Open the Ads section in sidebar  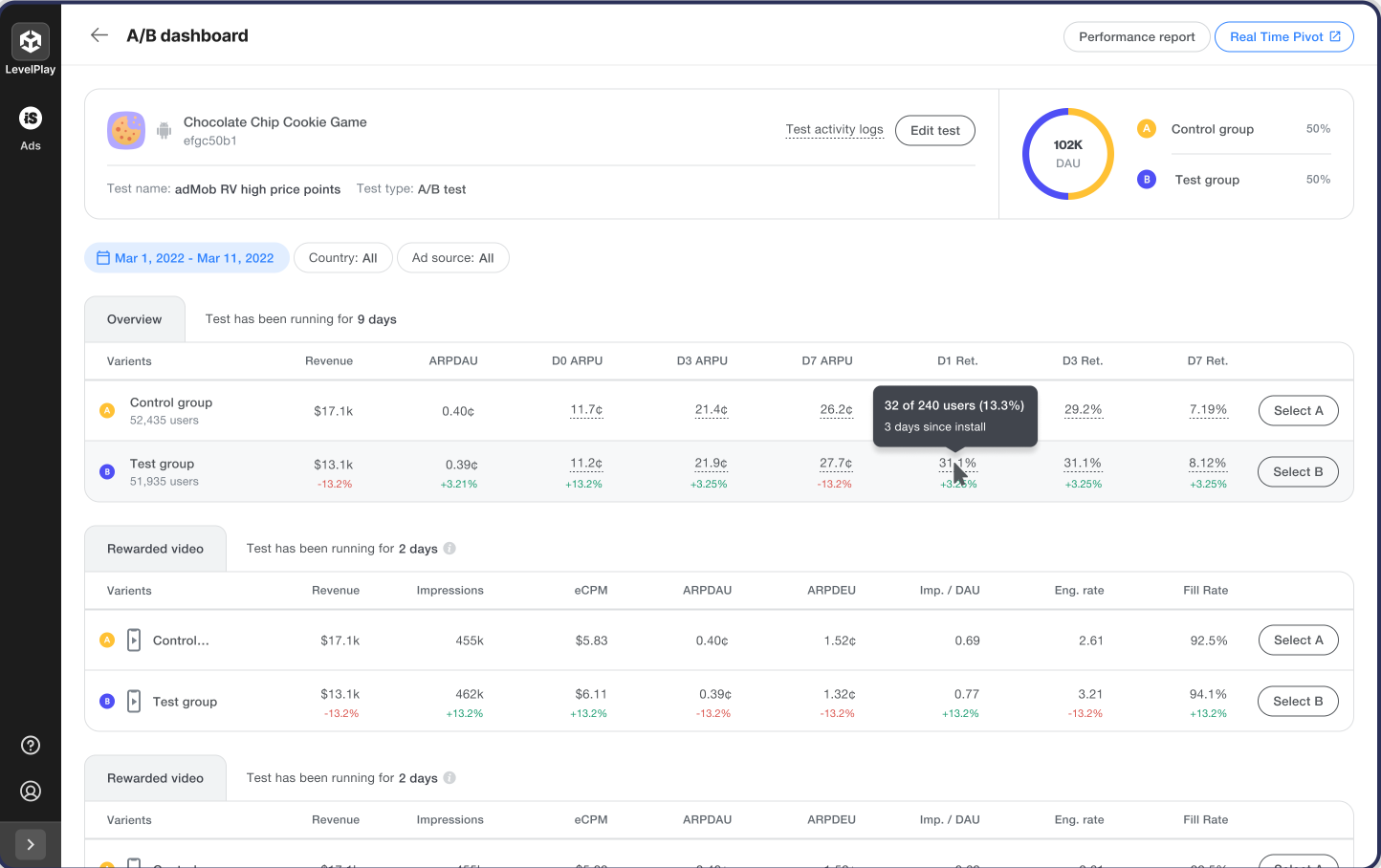31,119
